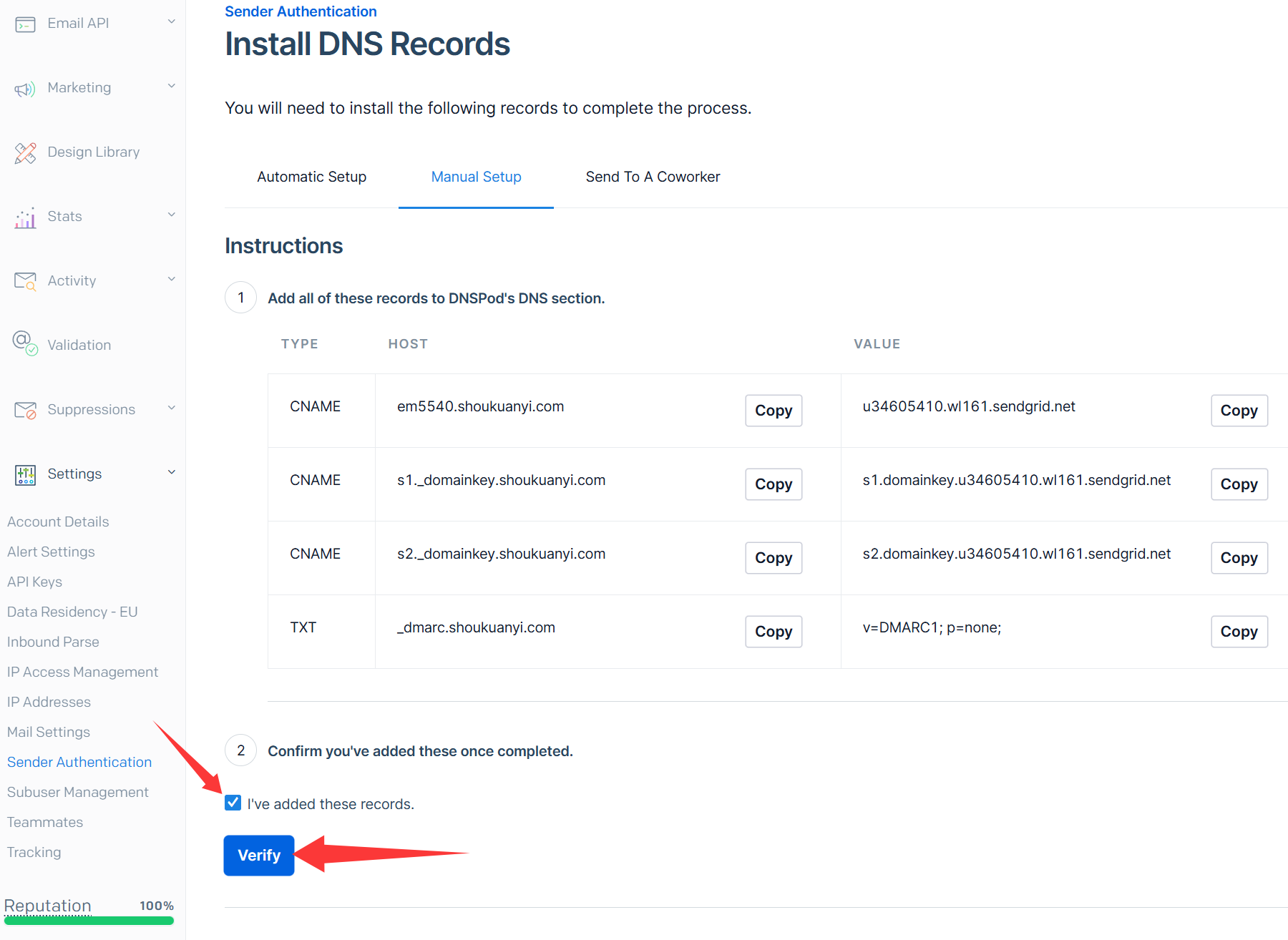
Task: Click the Reputation progress bar
Action: 89,921
